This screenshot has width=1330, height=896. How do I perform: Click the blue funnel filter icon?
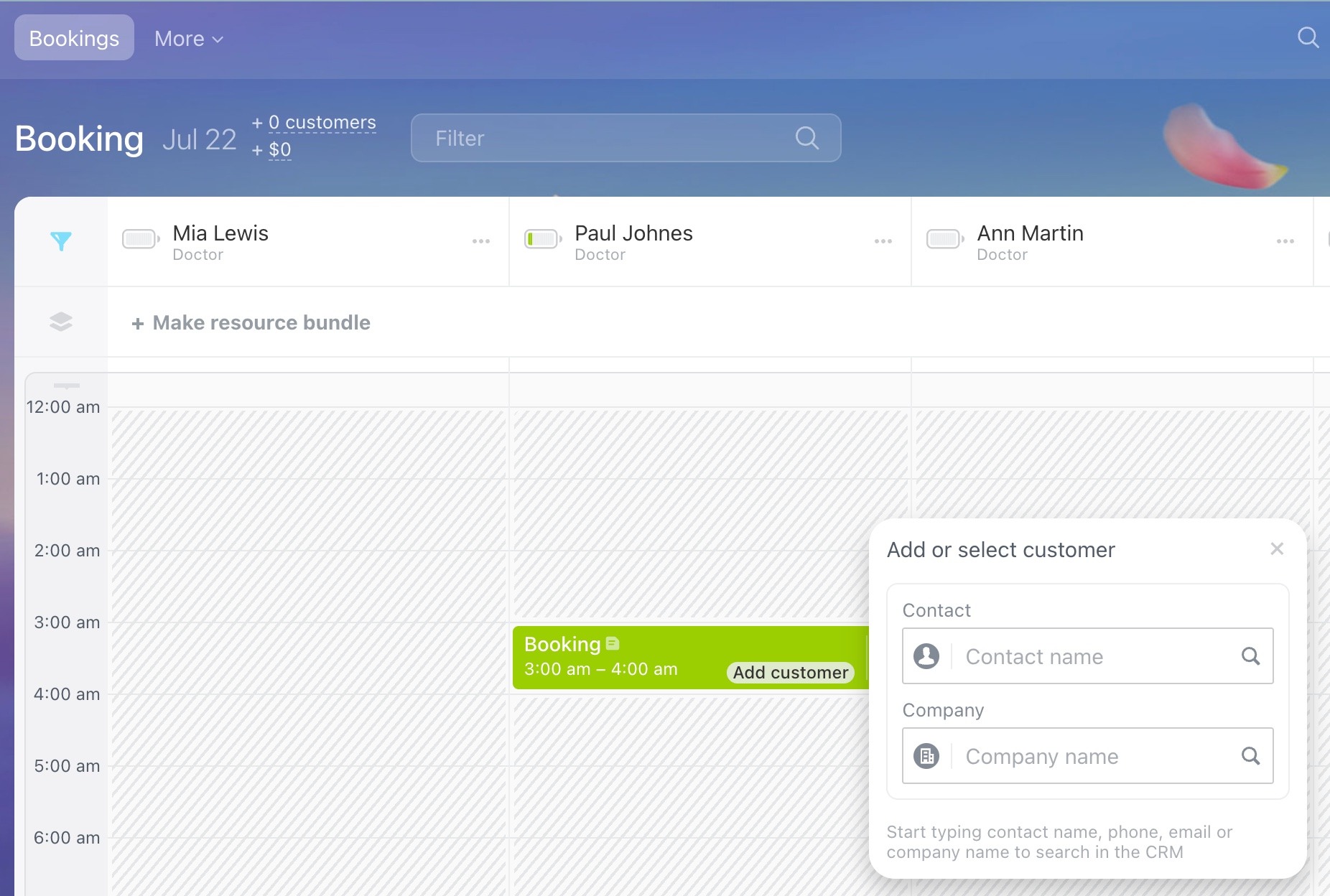tap(61, 241)
